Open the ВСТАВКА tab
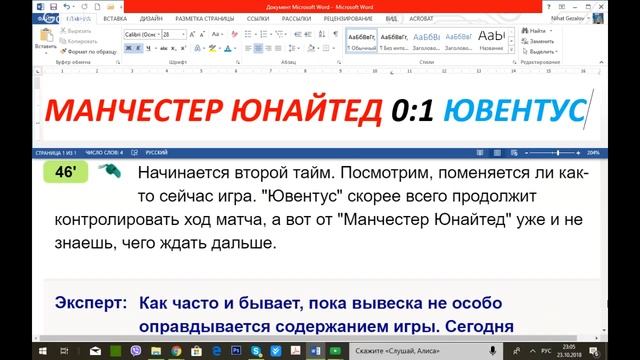Image resolution: width=640 pixels, height=360 pixels. (115, 19)
